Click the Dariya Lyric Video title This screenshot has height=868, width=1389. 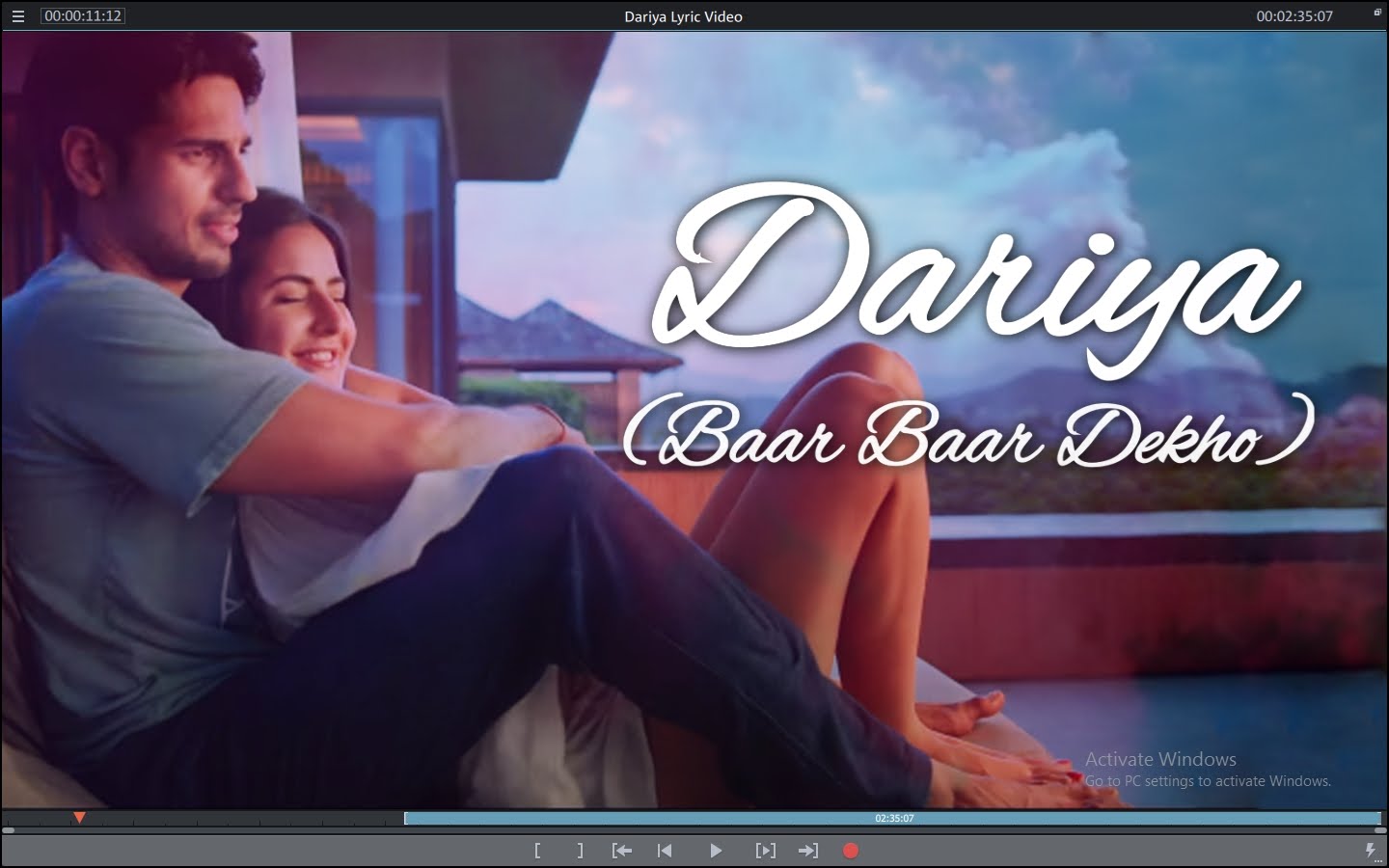683,16
